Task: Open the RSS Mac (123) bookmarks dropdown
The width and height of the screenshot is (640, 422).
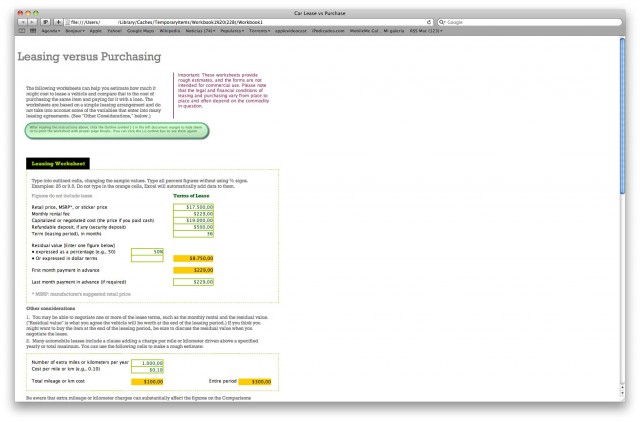Action: (x=426, y=31)
